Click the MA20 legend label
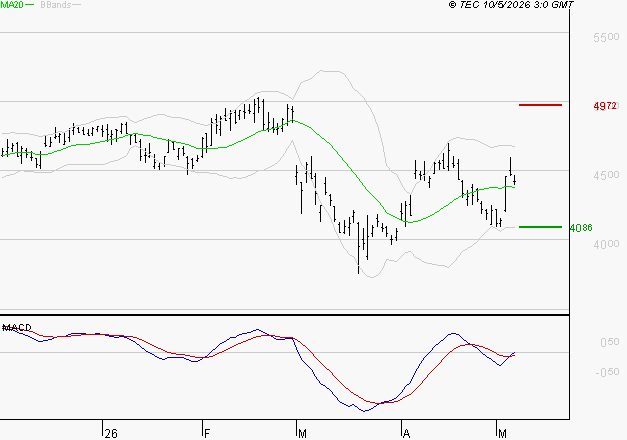The height and width of the screenshot is (440, 627). [x=12, y=5]
